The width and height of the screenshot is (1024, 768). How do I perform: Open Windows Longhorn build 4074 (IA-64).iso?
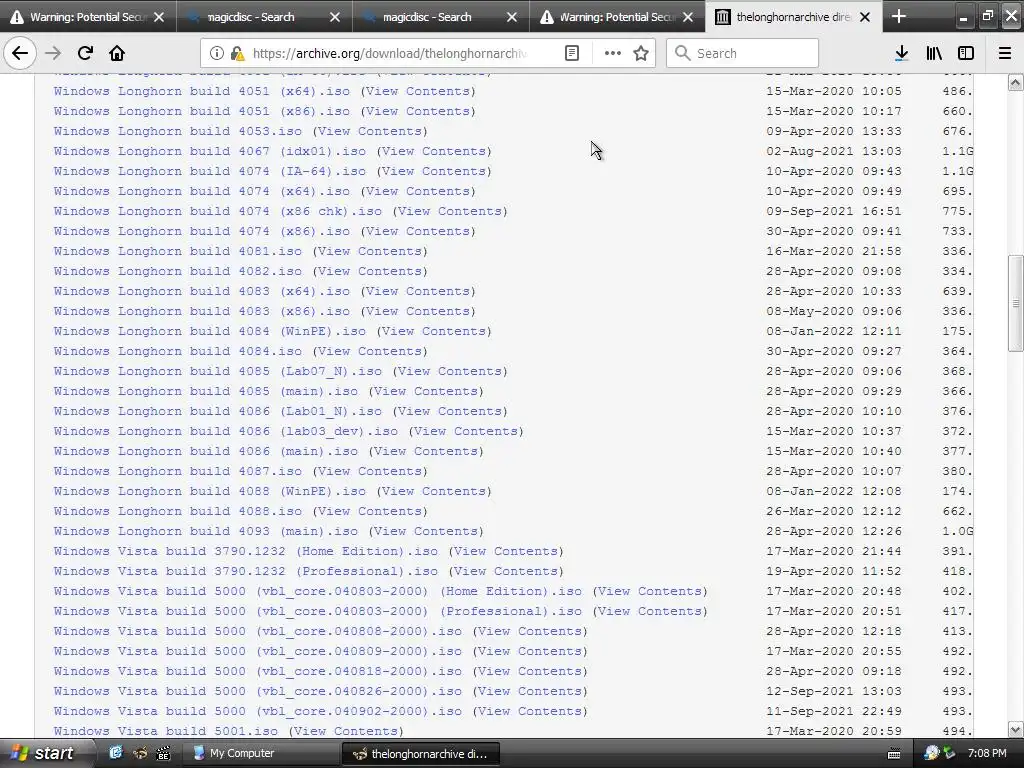[210, 171]
